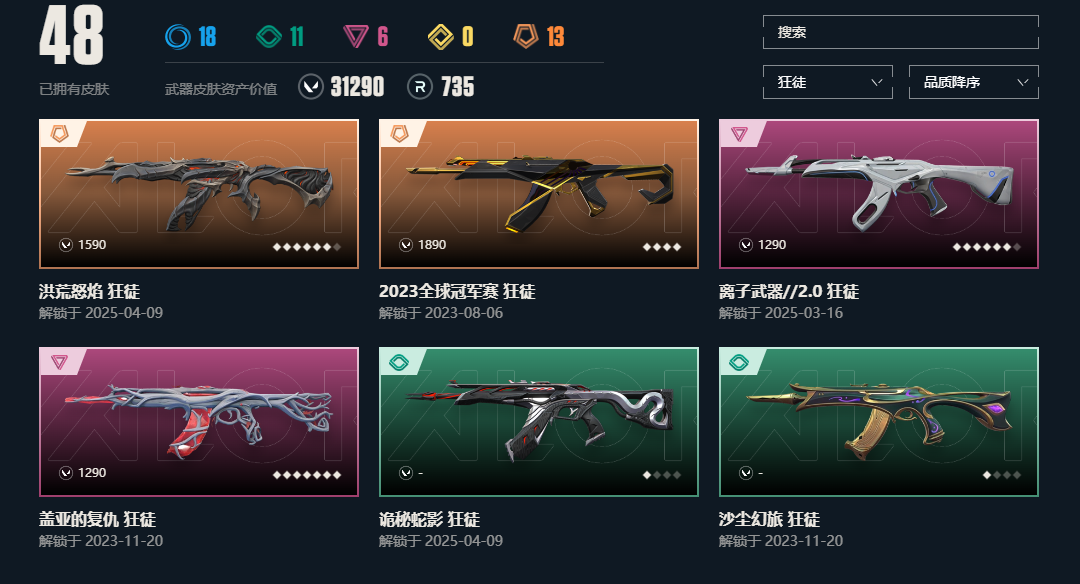Click the 诡秘蛇影 狂徒 skin name
This screenshot has width=1080, height=584.
429,519
